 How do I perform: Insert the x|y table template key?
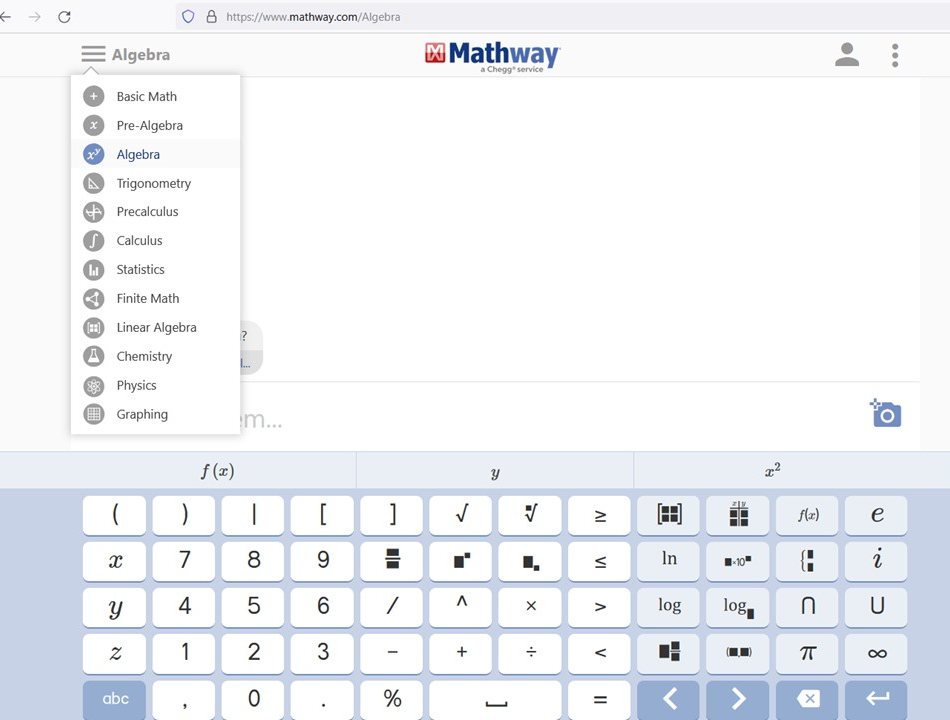click(x=738, y=515)
